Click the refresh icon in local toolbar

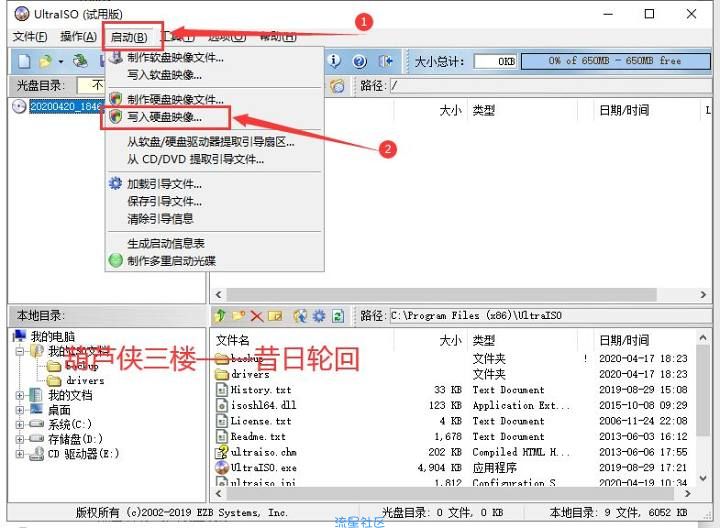pos(338,316)
